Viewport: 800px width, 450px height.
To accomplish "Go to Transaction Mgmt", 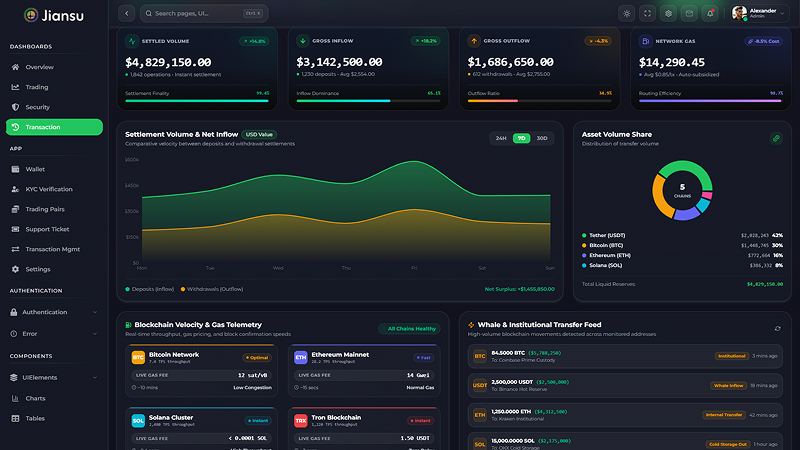I will 54,249.
